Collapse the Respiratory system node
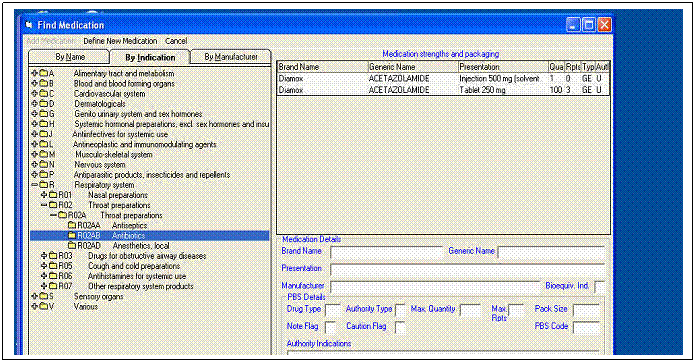 click(x=35, y=185)
